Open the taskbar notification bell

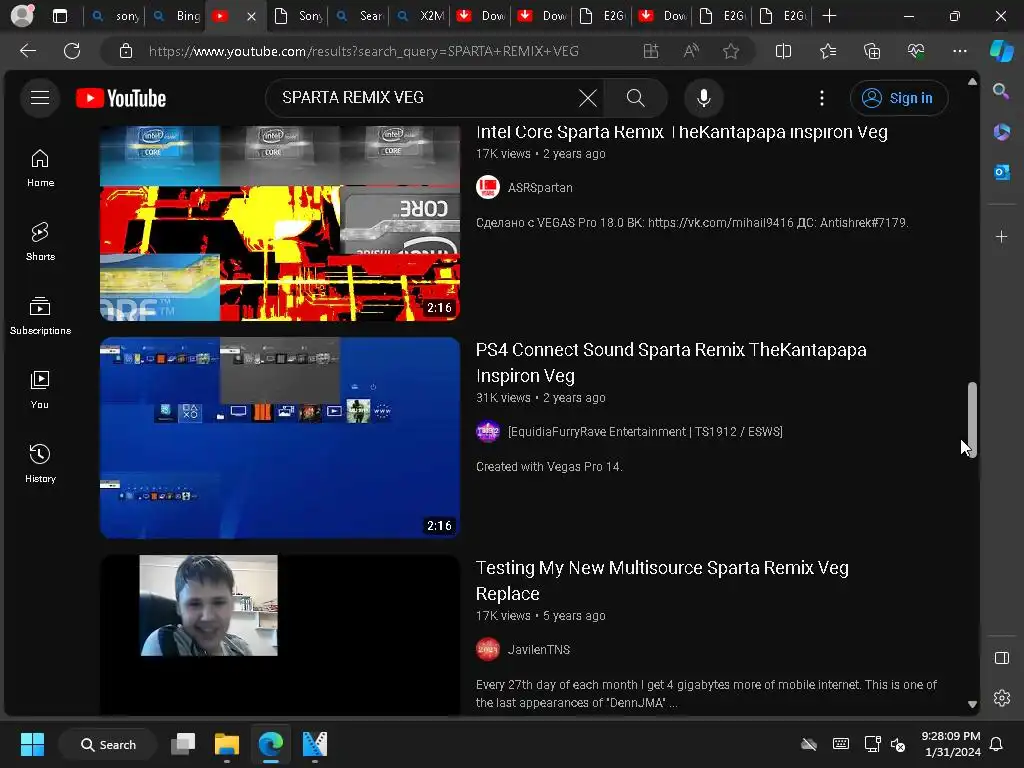pos(997,744)
